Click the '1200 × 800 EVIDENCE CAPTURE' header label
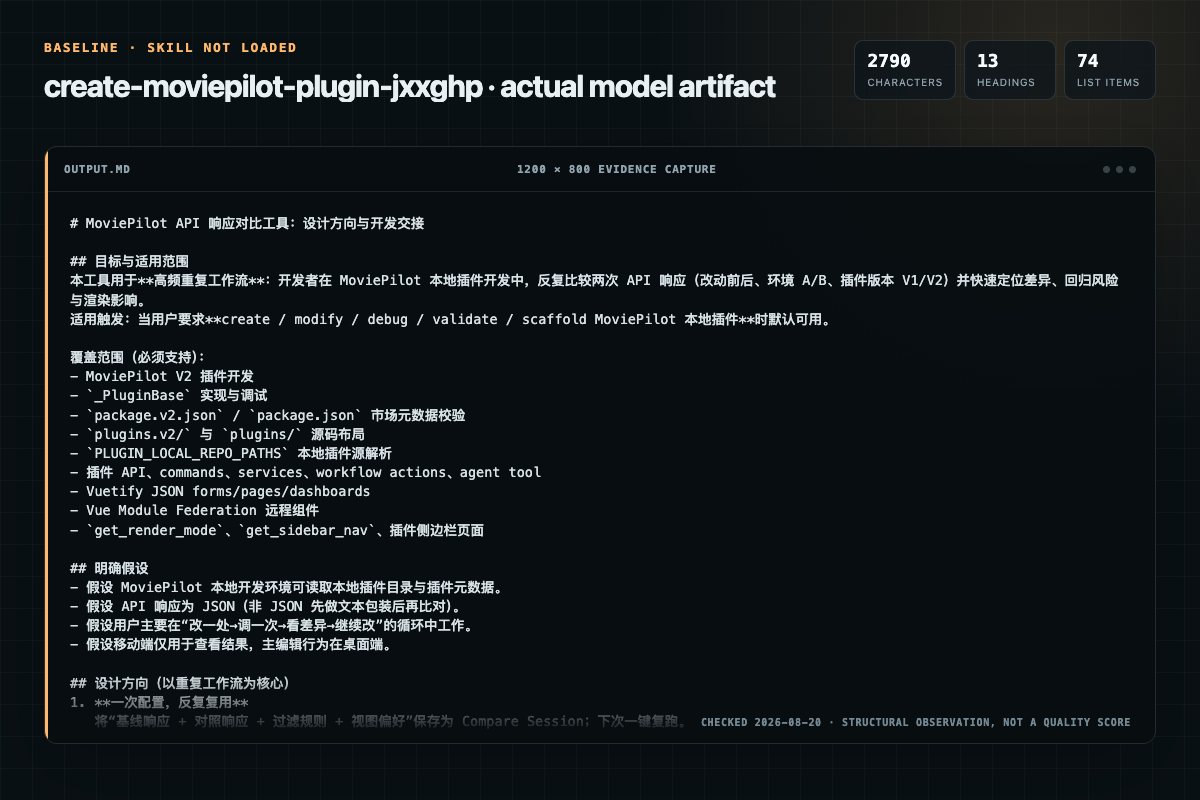The width and height of the screenshot is (1200, 800). tap(616, 169)
